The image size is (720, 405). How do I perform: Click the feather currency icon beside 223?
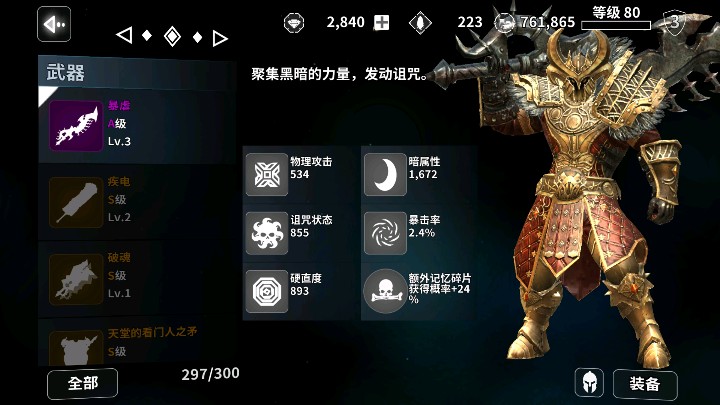coord(420,22)
